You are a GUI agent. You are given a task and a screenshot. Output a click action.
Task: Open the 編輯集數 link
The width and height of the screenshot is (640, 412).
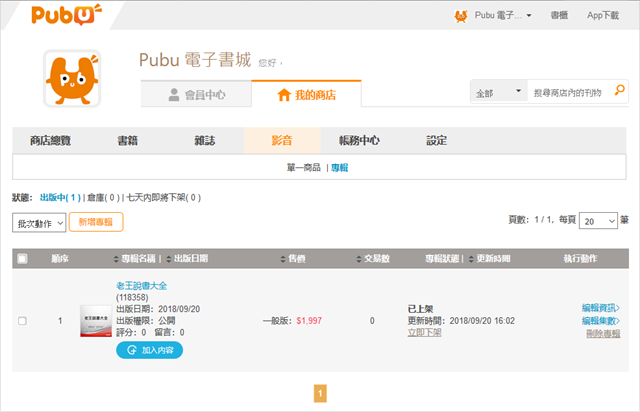[x=601, y=321]
